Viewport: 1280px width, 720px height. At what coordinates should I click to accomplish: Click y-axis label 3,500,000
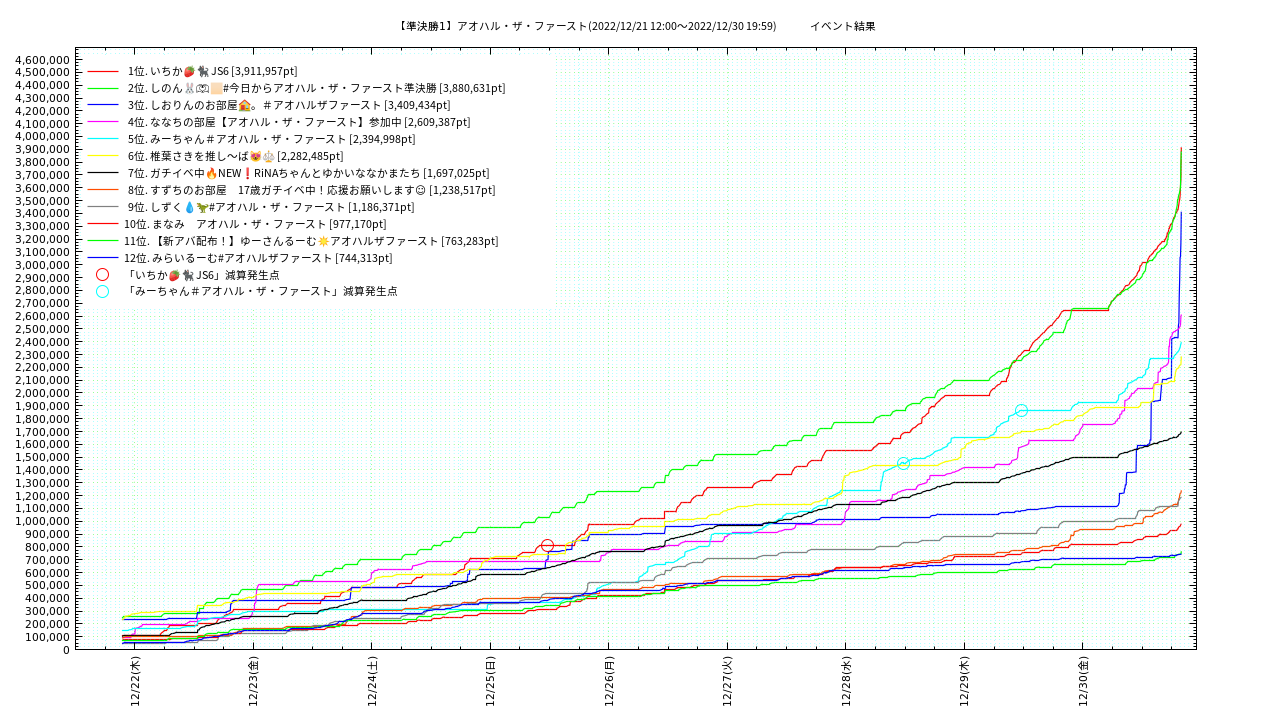click(x=43, y=200)
